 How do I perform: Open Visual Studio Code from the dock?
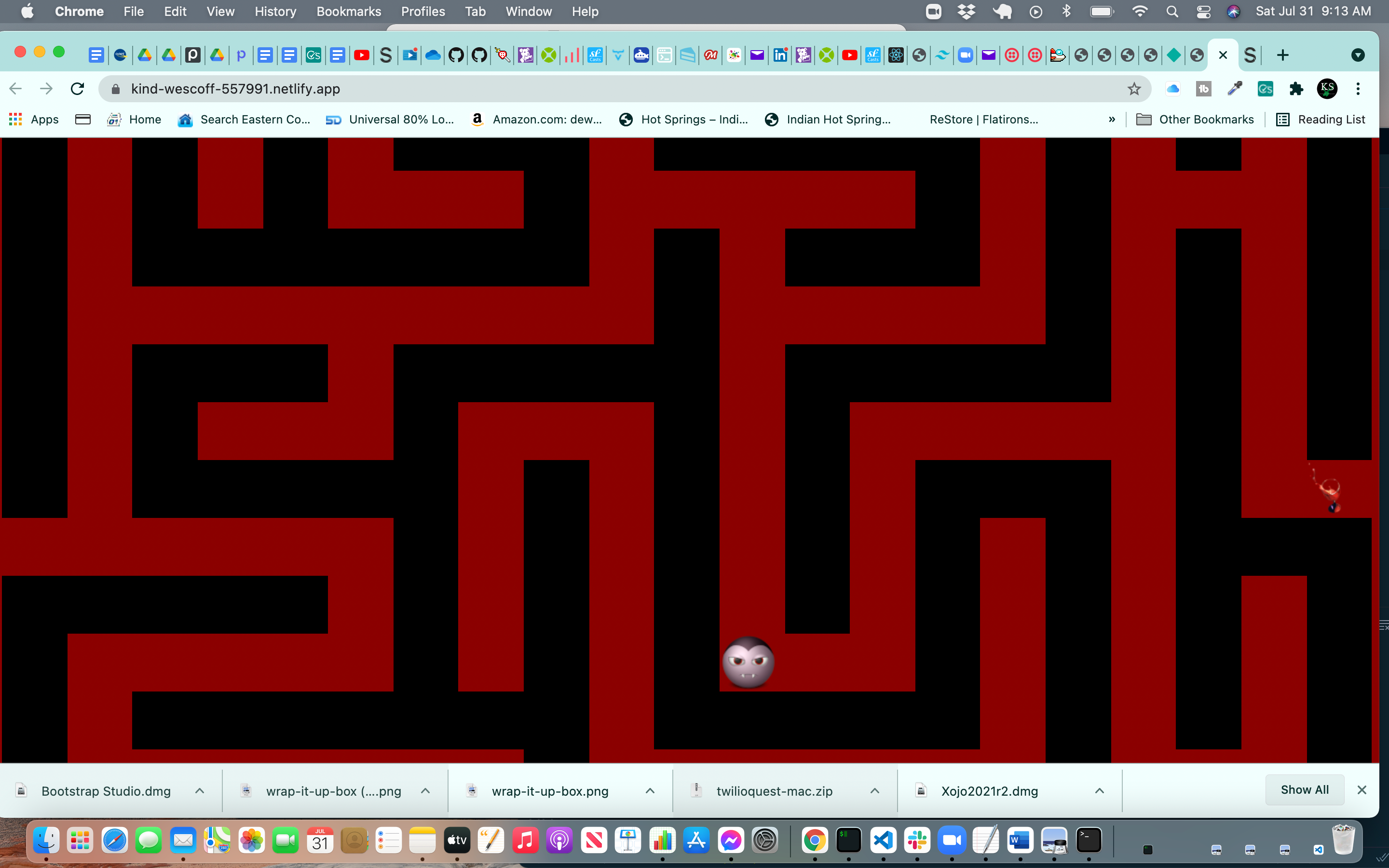pyautogui.click(x=883, y=841)
